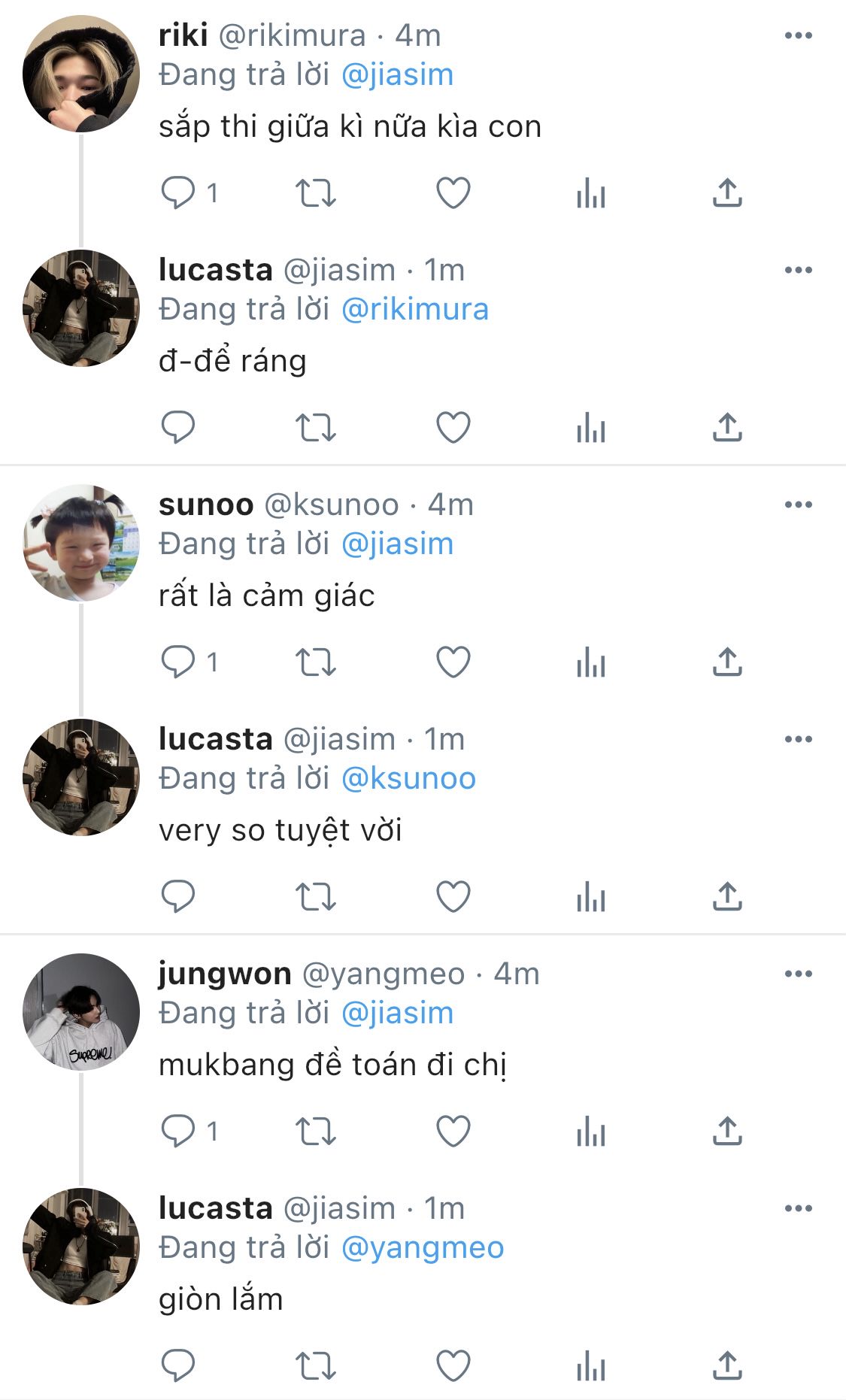846x1400 pixels.
Task: Open more options on sunoo's tweet
Action: click(798, 505)
